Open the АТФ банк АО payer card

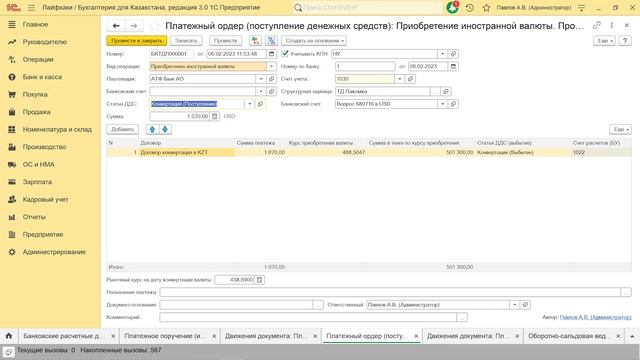271,79
